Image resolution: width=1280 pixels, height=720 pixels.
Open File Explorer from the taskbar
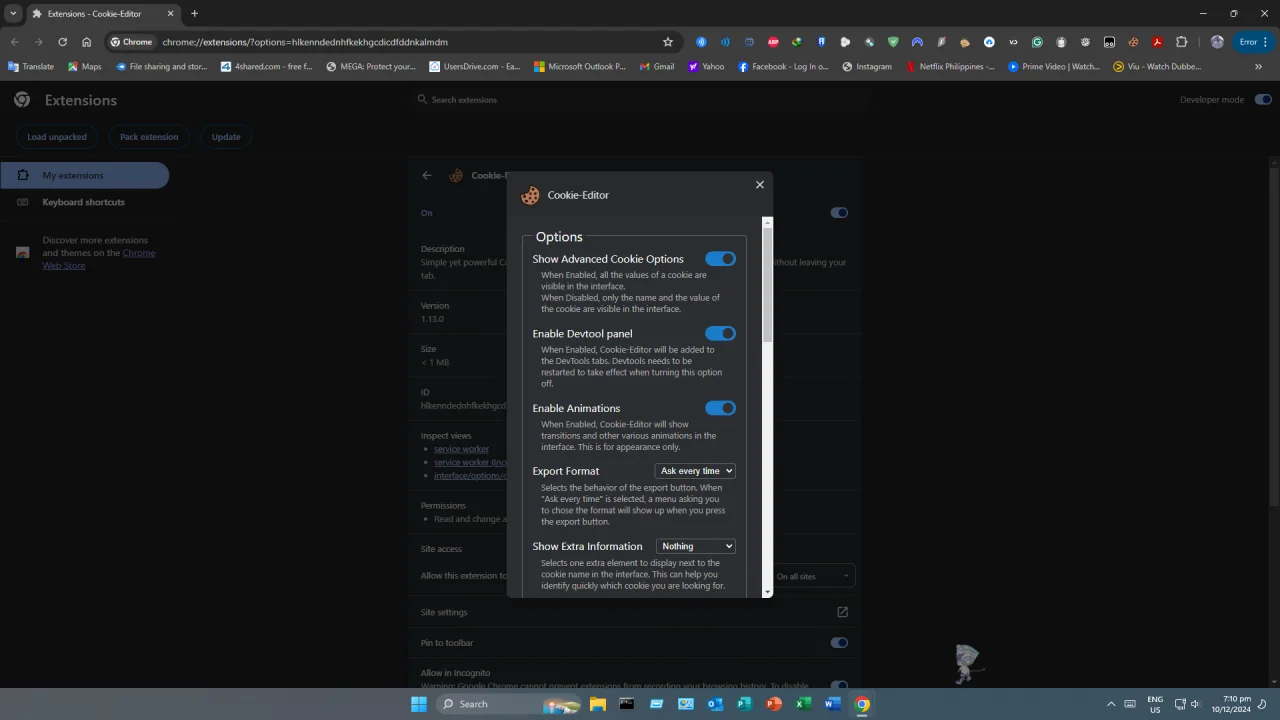pos(598,704)
